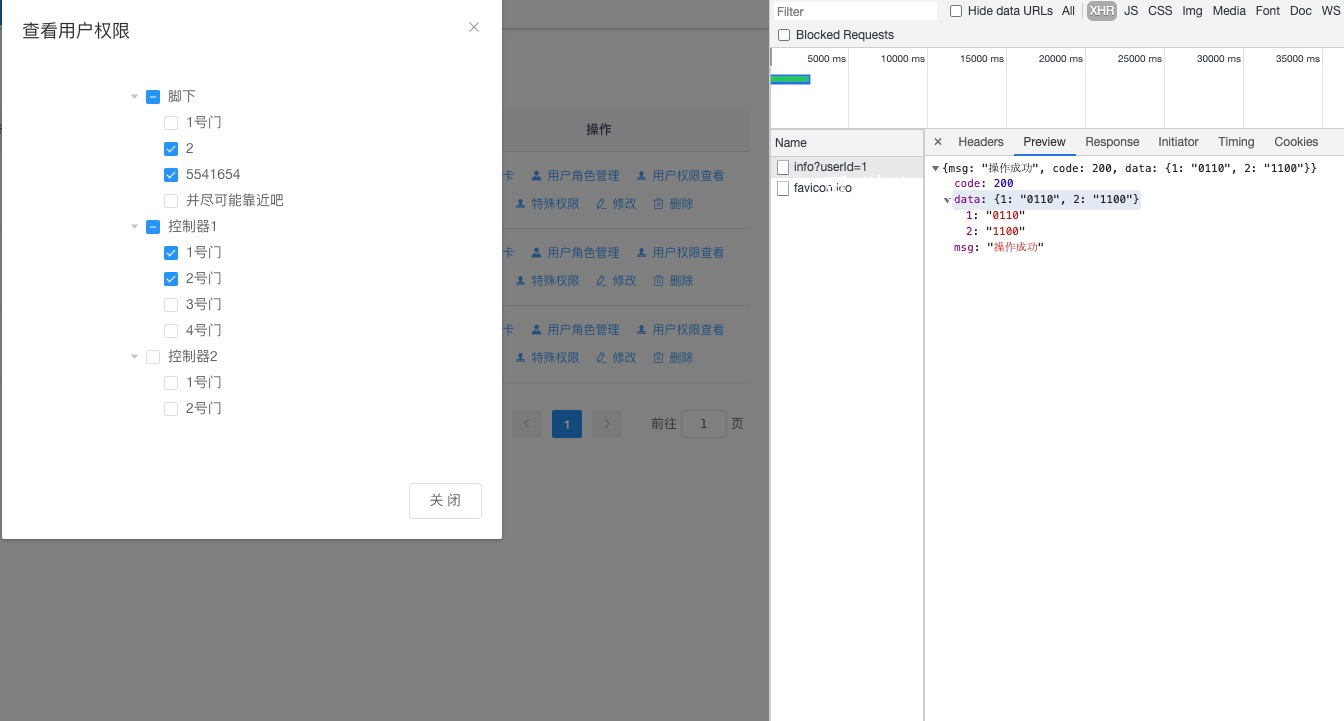The image size is (1344, 721).
Task: Open the Cookies tab
Action: pyautogui.click(x=1296, y=142)
